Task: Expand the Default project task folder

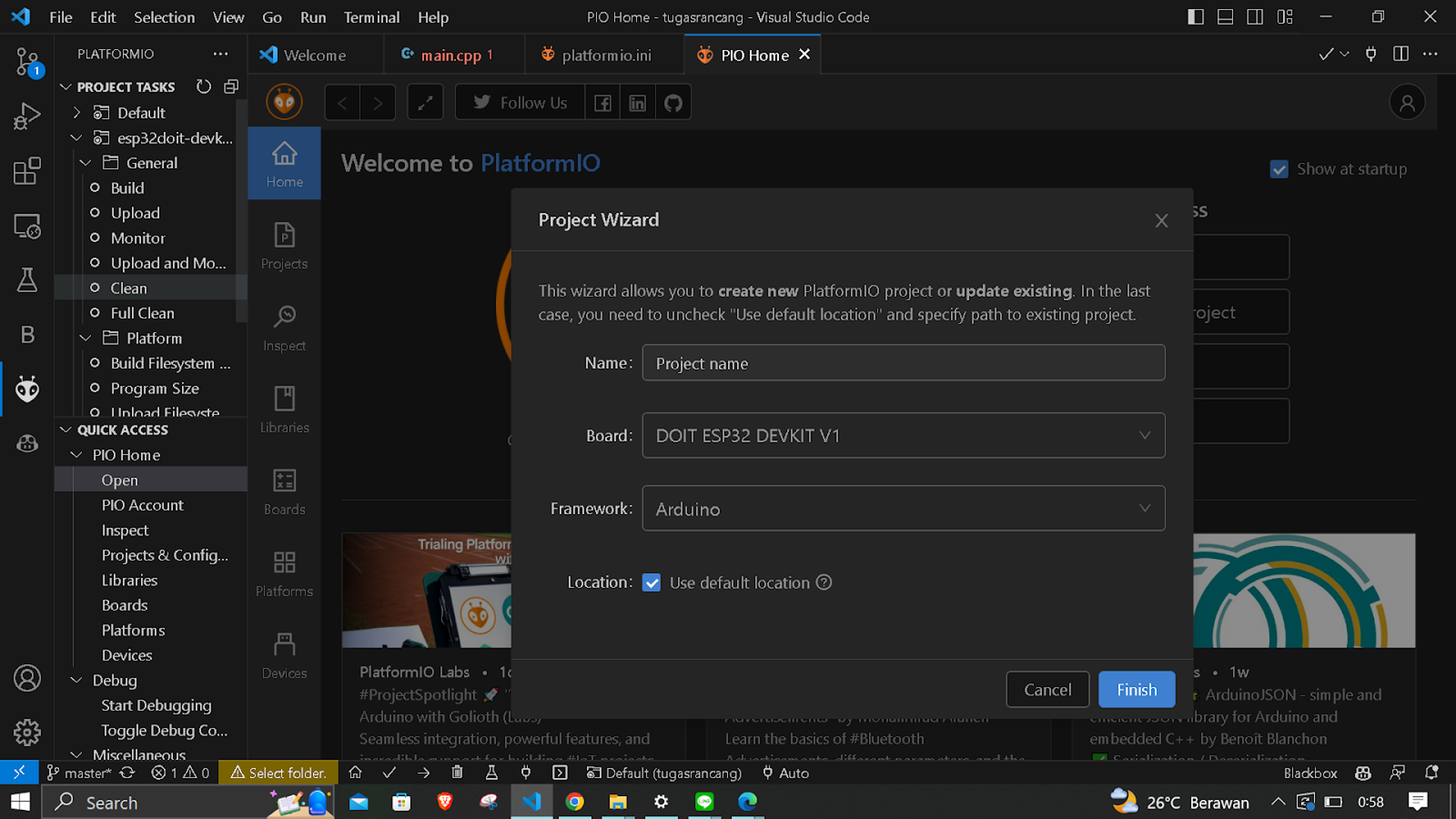Action: pyautogui.click(x=77, y=112)
